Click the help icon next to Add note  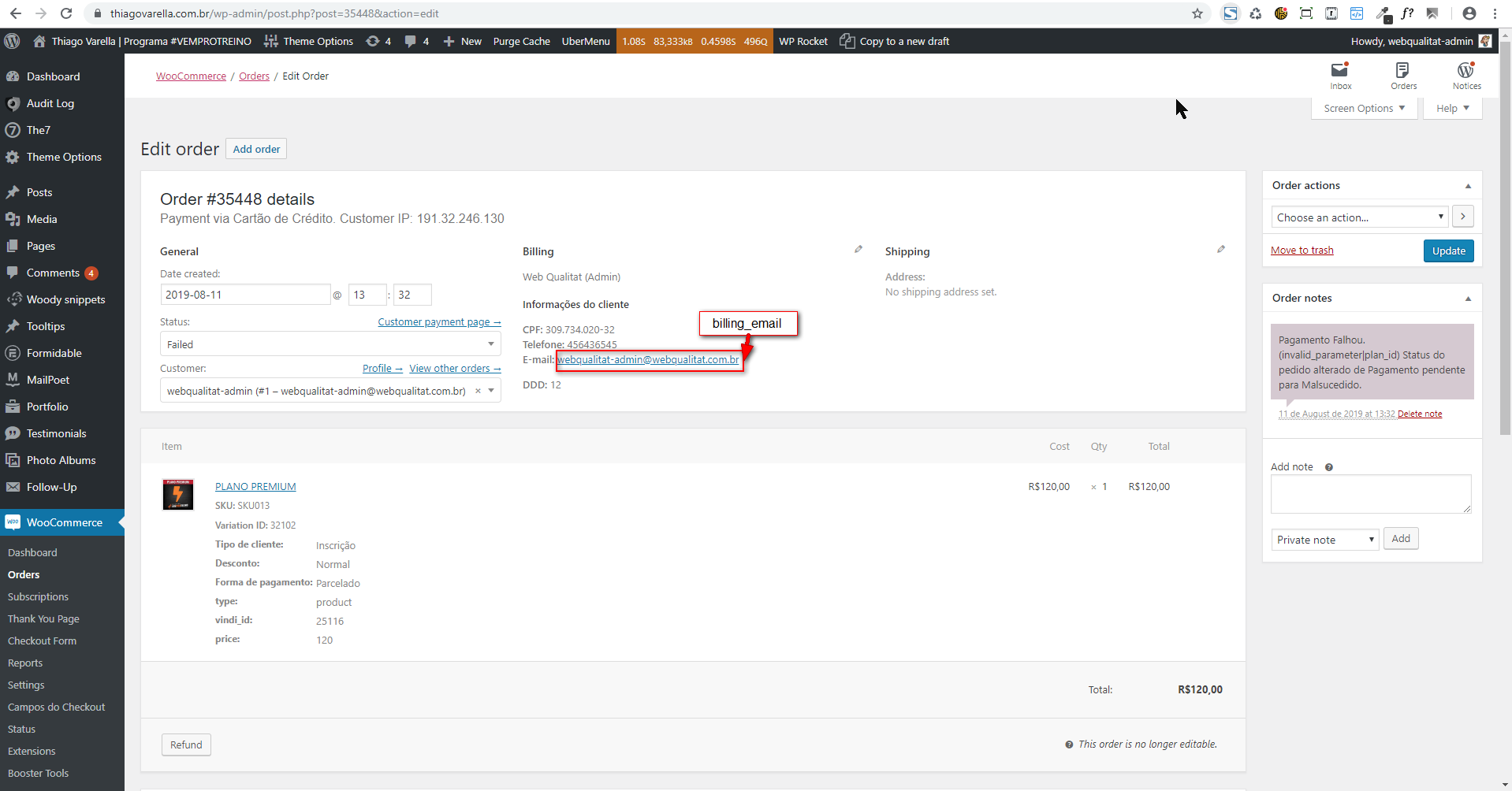point(1329,467)
